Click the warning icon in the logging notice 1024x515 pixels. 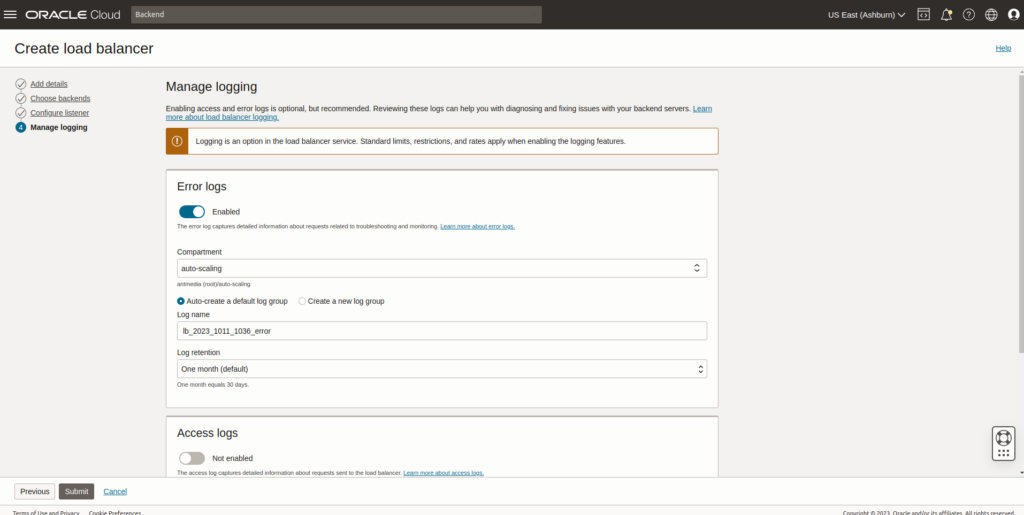point(177,141)
